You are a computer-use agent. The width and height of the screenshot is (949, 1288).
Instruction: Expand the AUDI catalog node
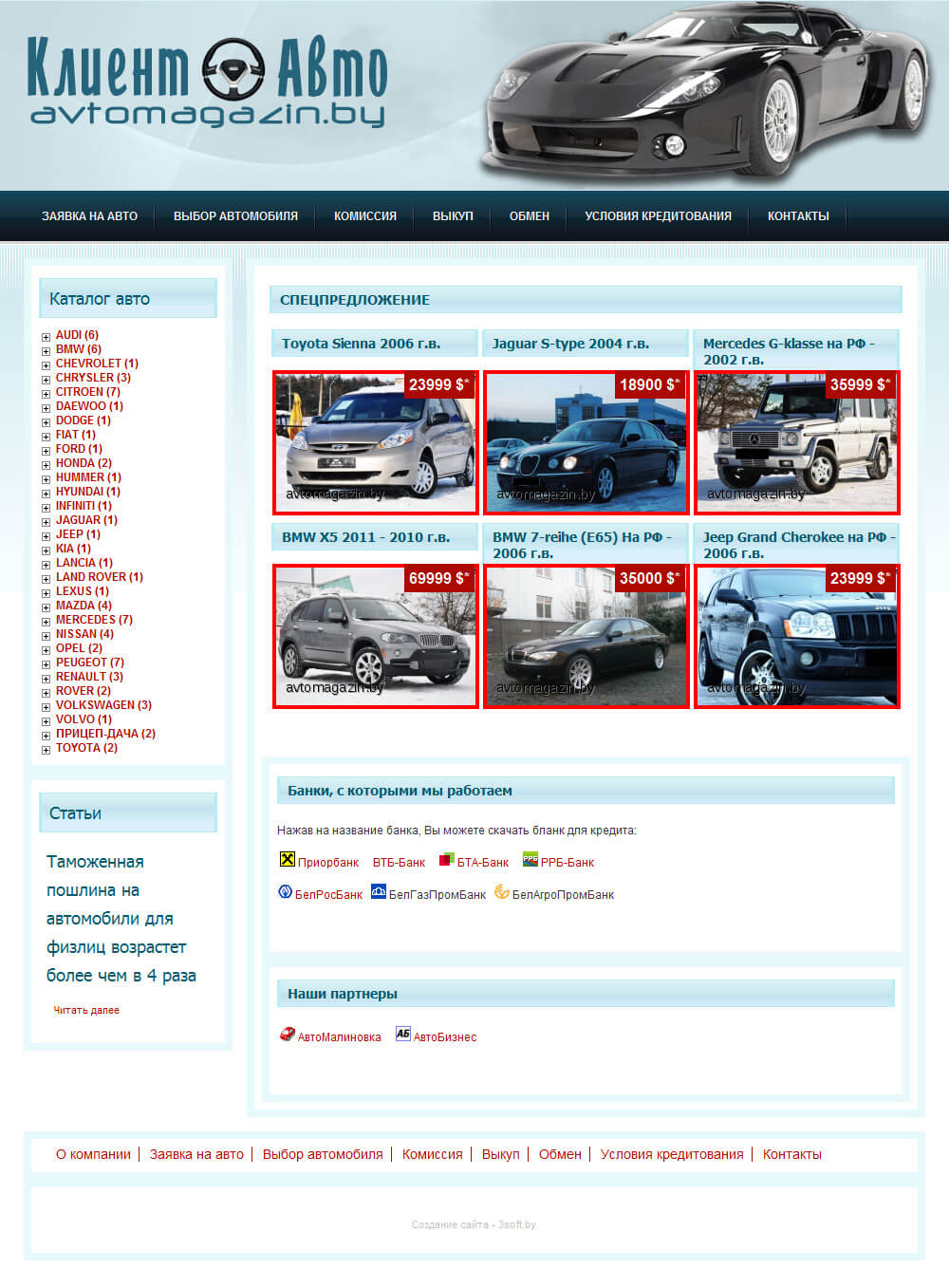[46, 336]
